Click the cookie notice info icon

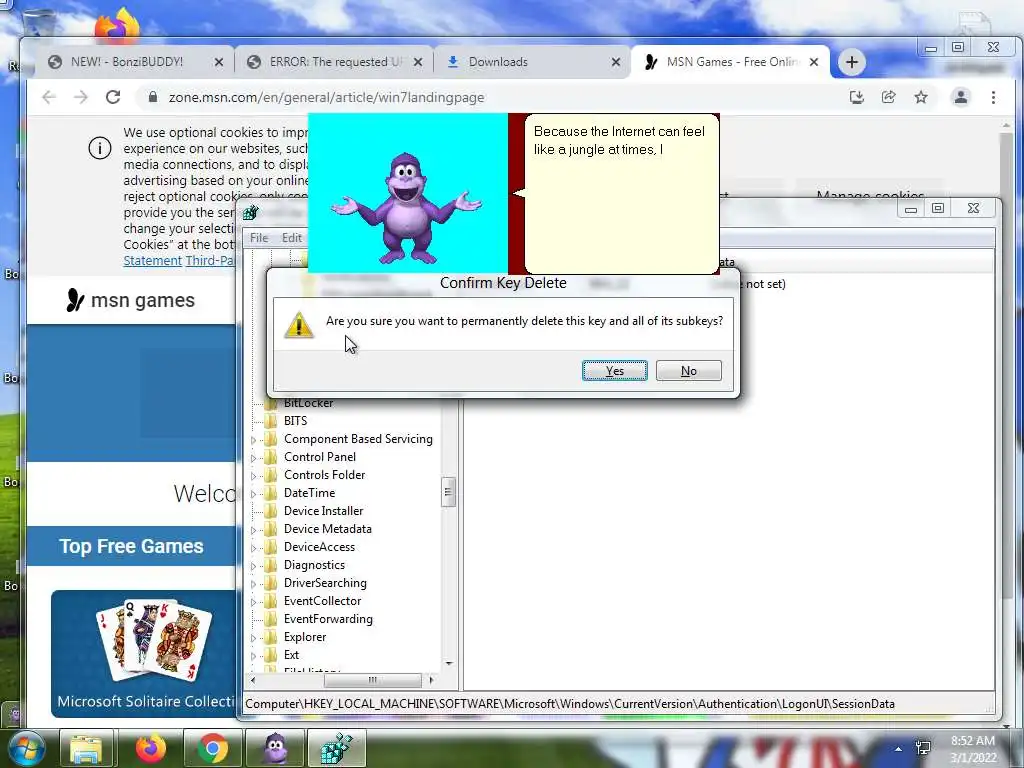[x=100, y=148]
